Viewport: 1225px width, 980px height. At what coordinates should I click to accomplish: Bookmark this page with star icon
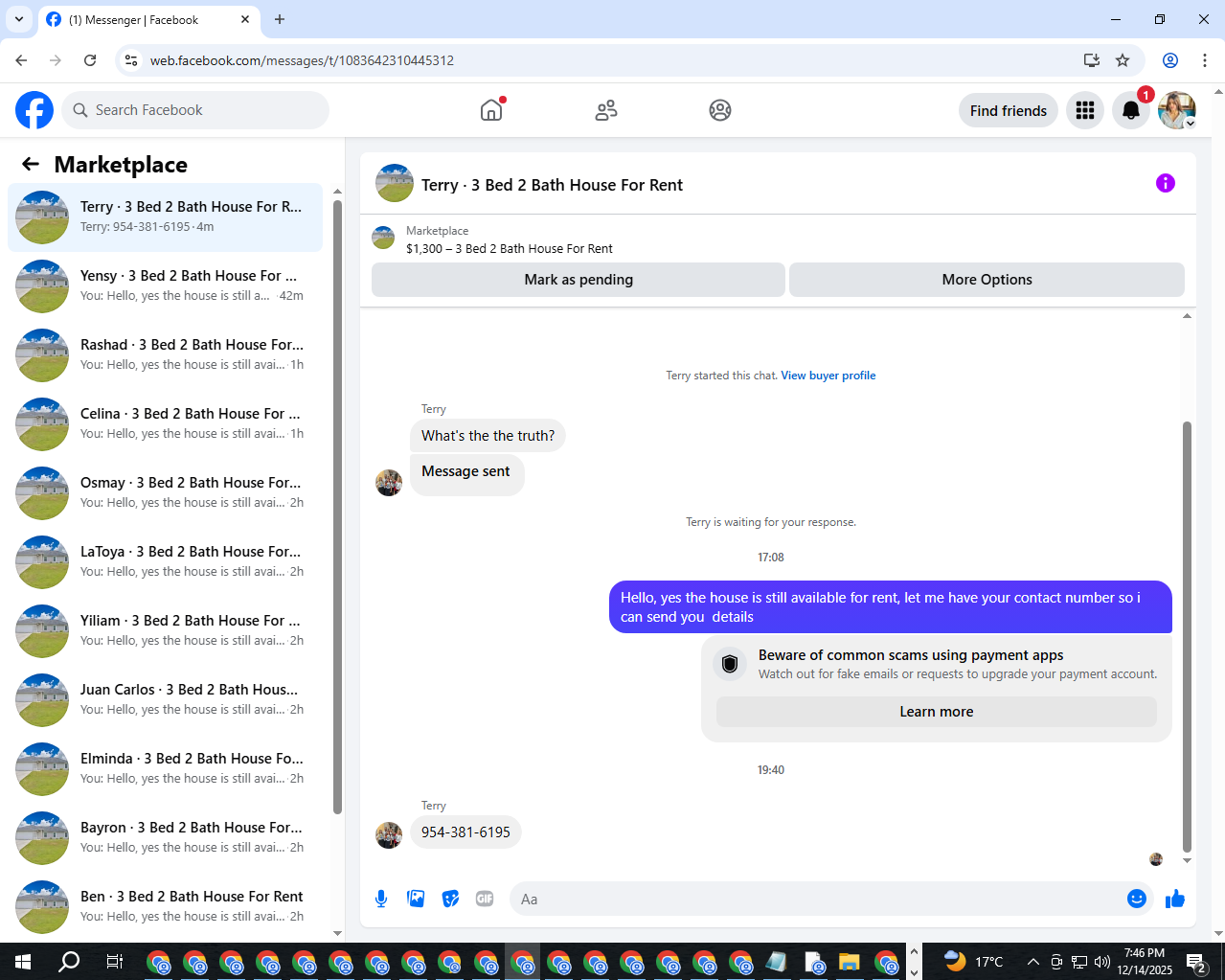point(1123,60)
